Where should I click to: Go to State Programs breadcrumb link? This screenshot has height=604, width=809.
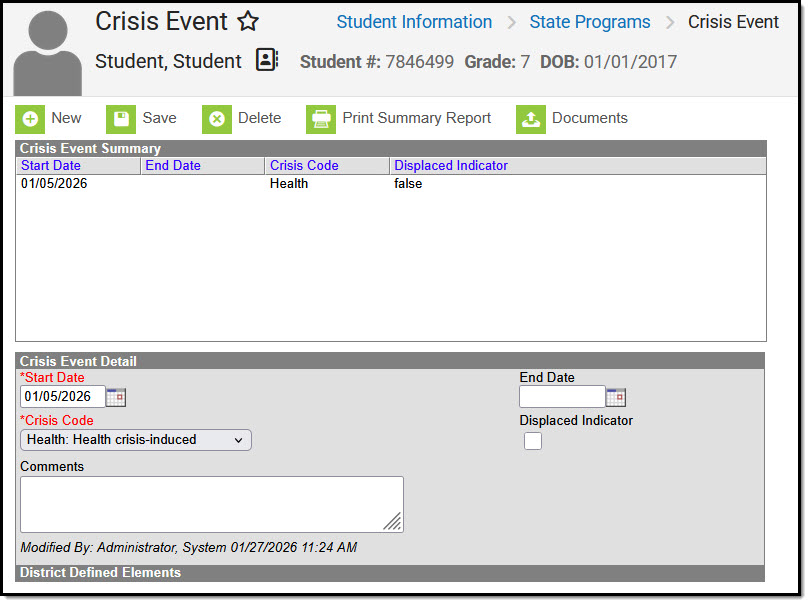pyautogui.click(x=590, y=22)
